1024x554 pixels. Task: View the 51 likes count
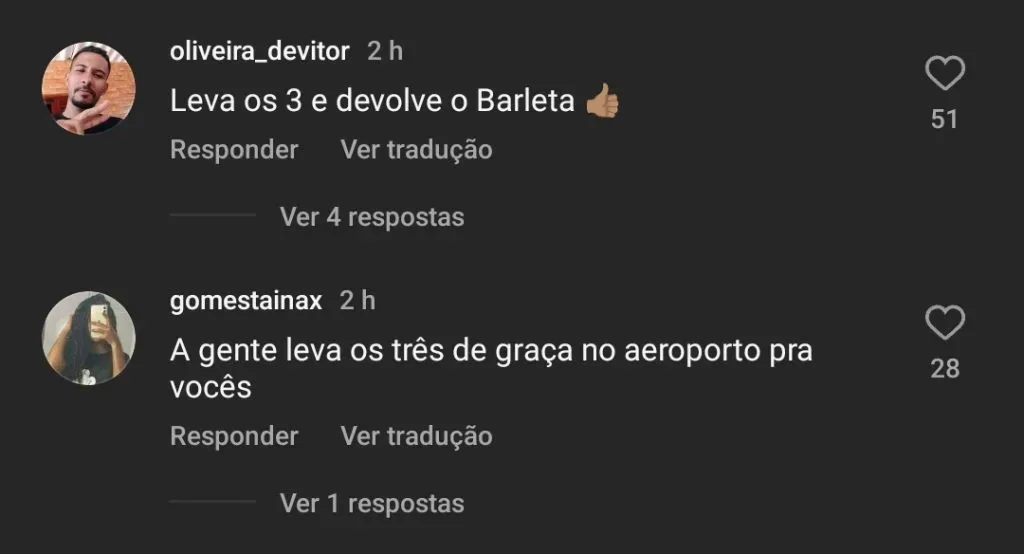944,120
